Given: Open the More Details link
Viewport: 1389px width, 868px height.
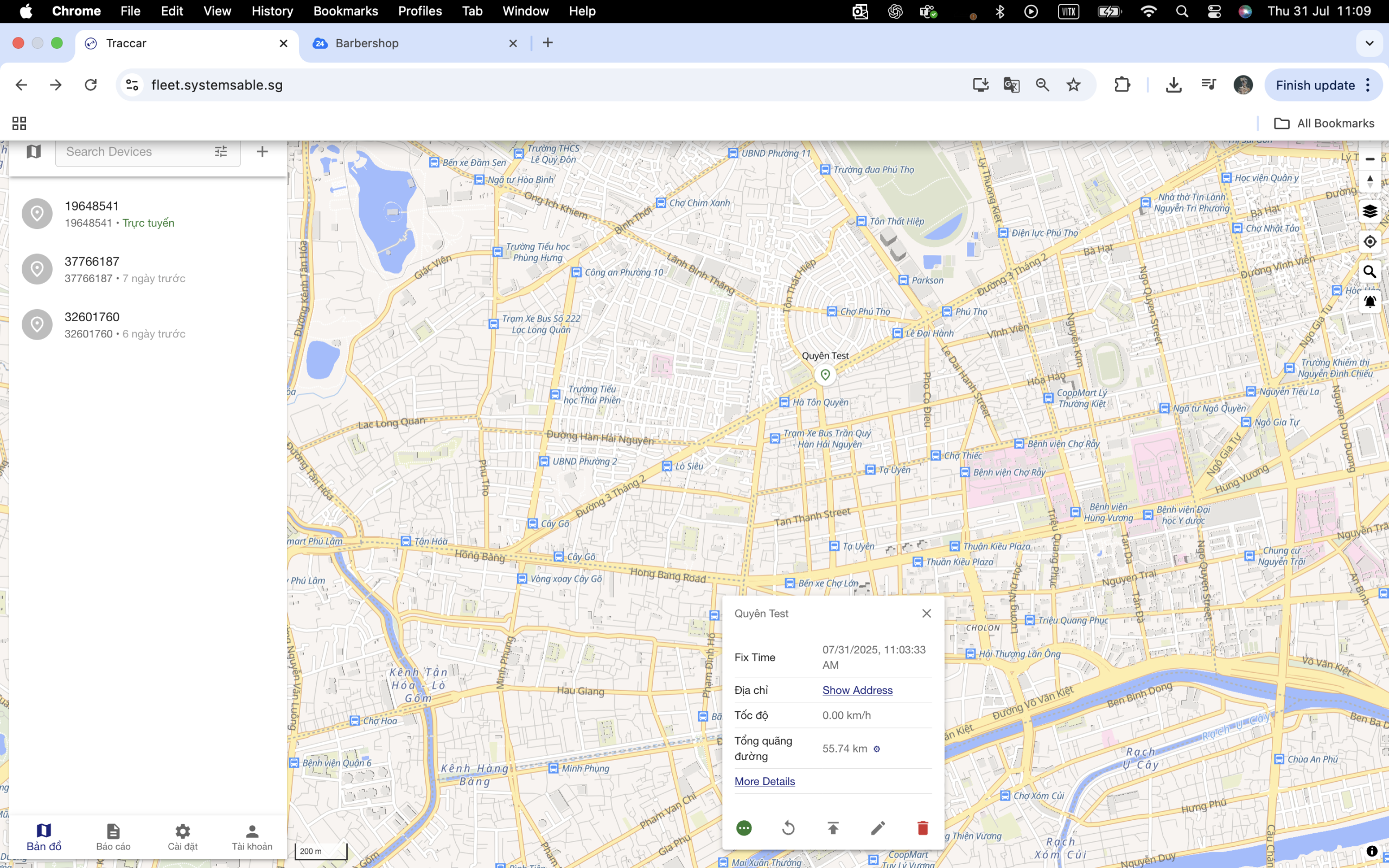Looking at the screenshot, I should (x=764, y=781).
